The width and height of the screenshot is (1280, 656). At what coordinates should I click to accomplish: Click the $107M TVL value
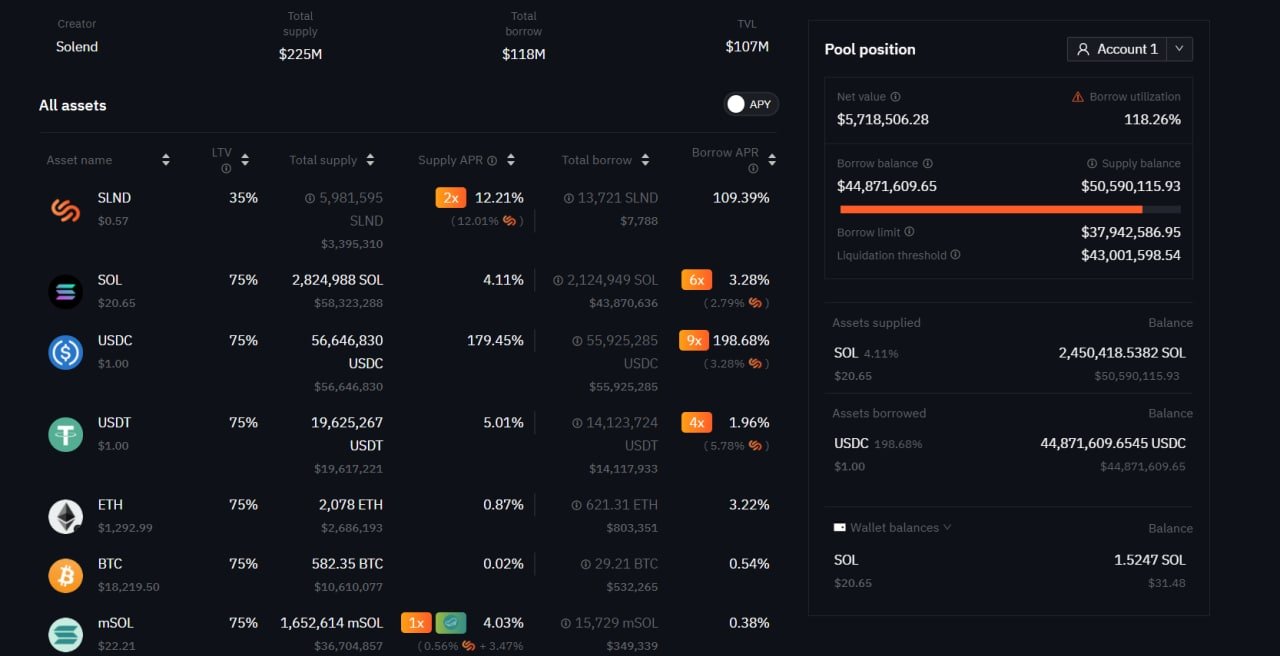[x=747, y=47]
